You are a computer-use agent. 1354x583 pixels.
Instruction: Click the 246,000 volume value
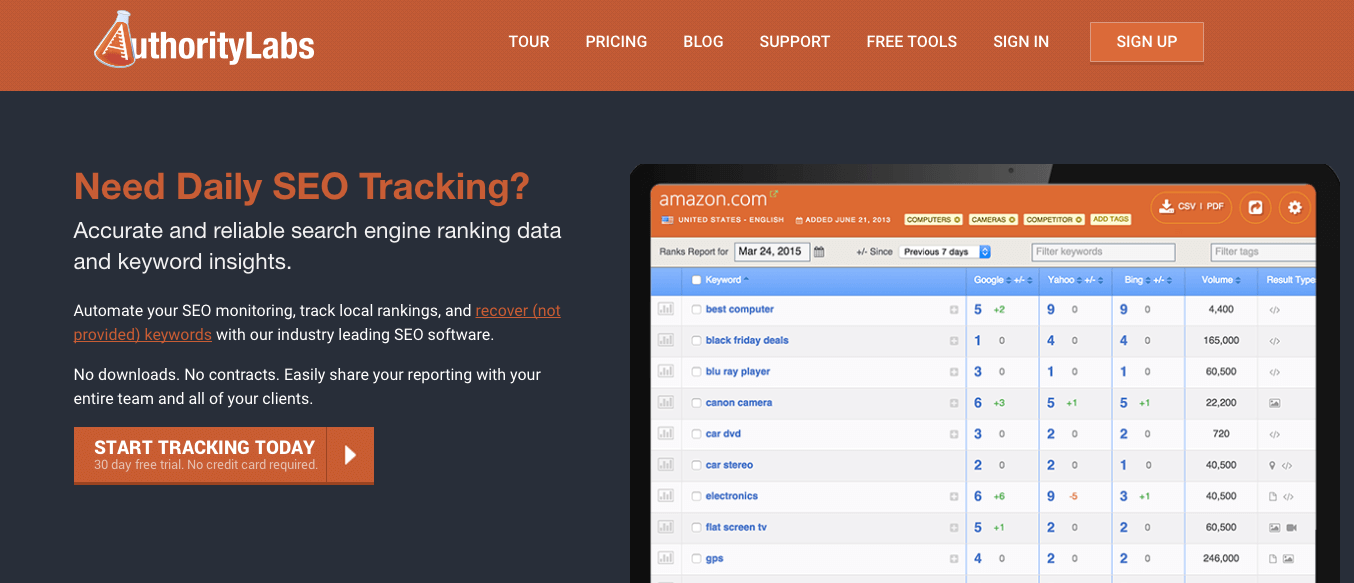(1221, 558)
